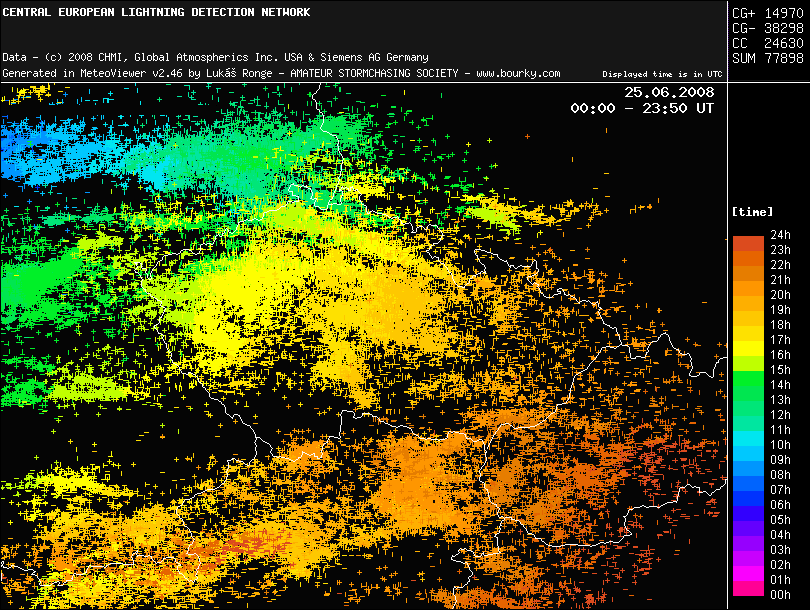This screenshot has height=610, width=810.
Task: Click the '[time]' legend heading
Action: tap(753, 212)
